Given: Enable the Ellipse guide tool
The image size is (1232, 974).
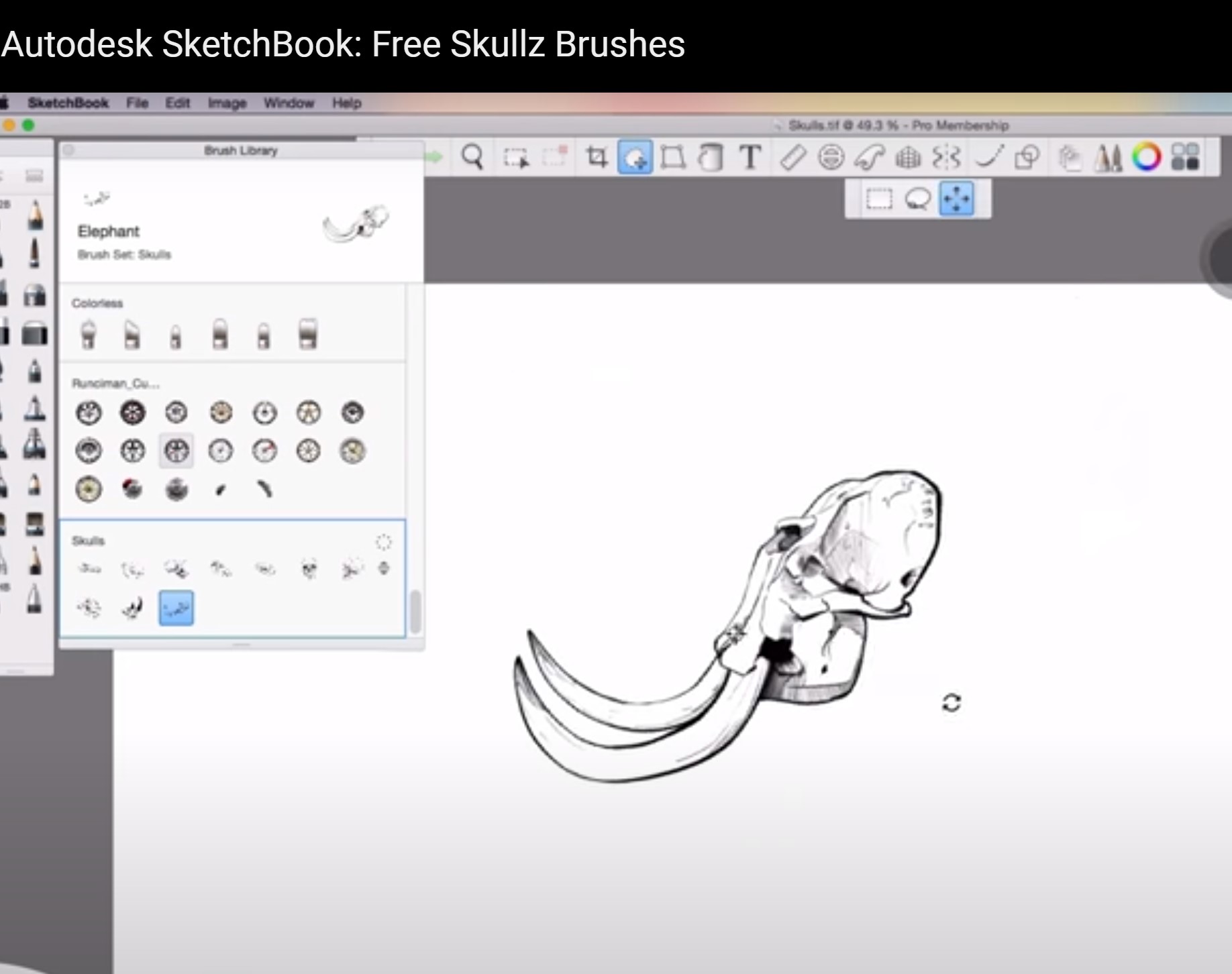Looking at the screenshot, I should click(x=831, y=158).
